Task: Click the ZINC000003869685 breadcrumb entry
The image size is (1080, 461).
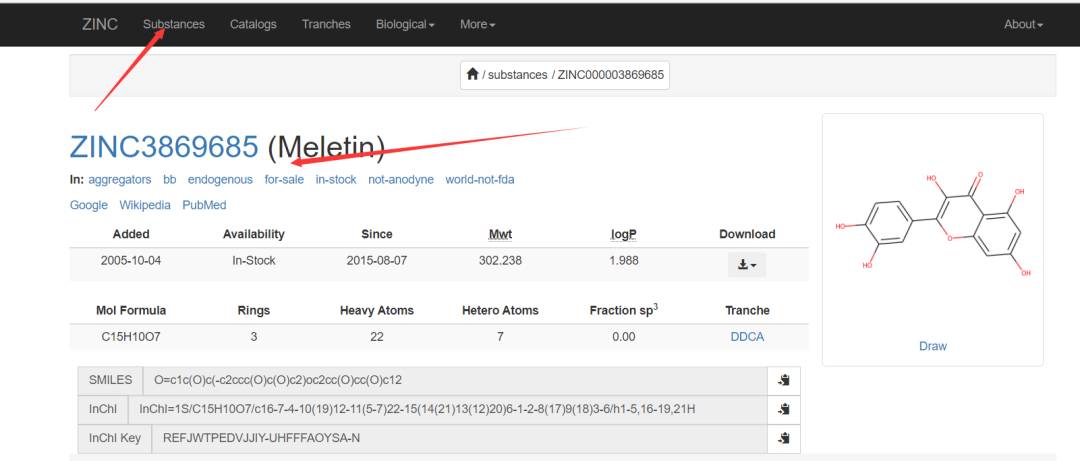Action: point(610,75)
